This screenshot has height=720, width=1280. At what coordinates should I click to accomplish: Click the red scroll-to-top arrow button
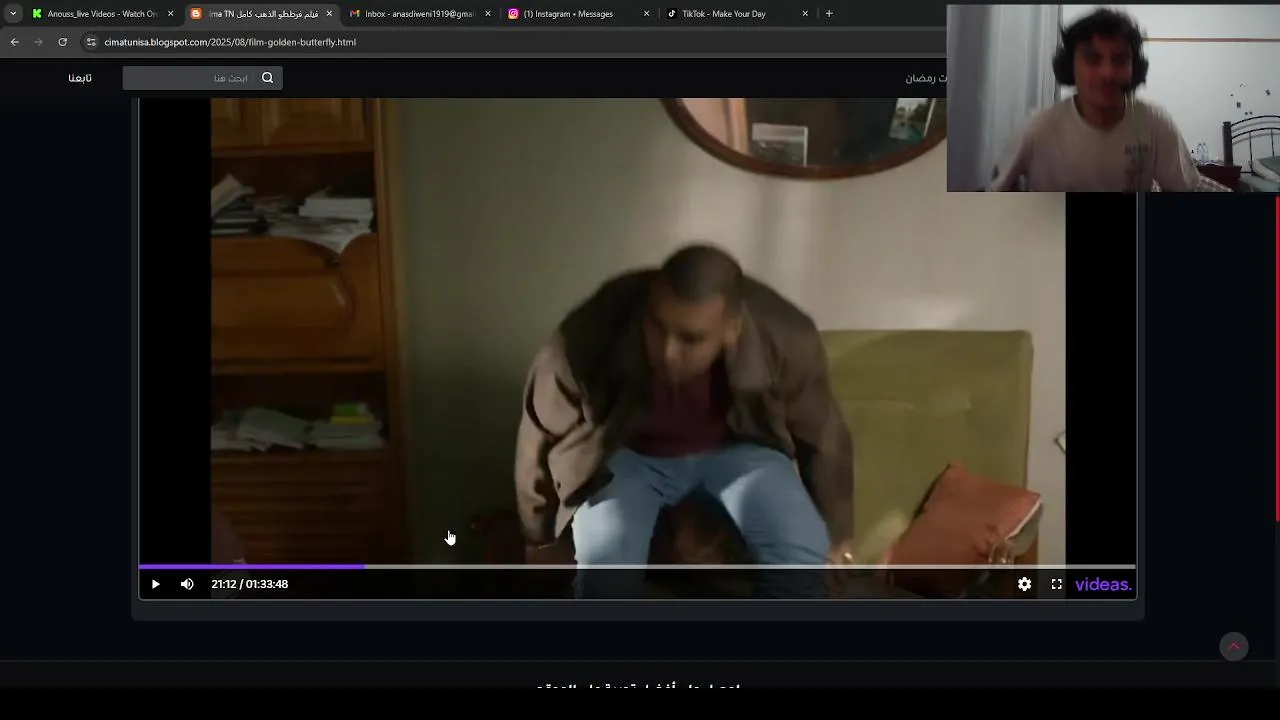pos(1234,646)
